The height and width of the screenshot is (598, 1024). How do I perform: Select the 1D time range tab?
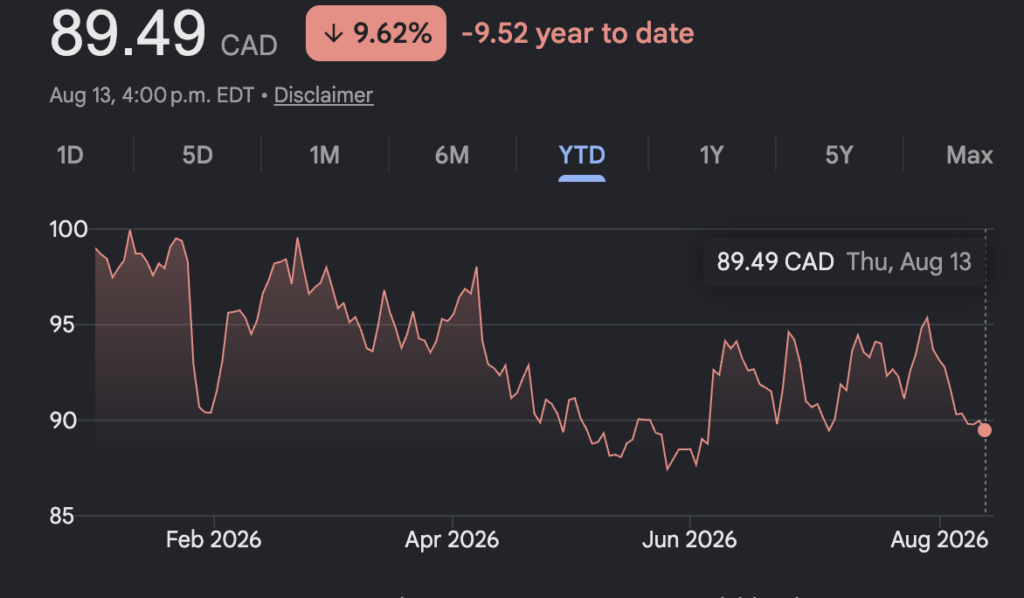pyautogui.click(x=70, y=155)
